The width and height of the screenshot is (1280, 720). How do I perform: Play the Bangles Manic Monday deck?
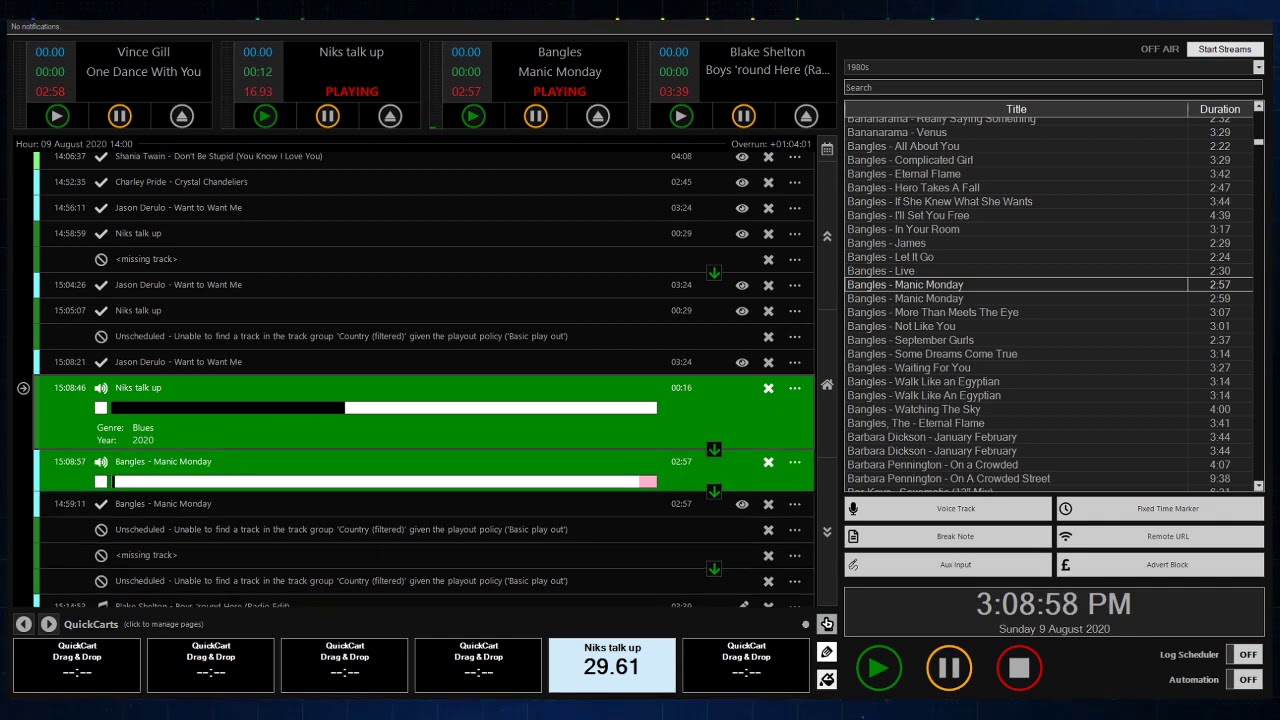[x=473, y=116]
